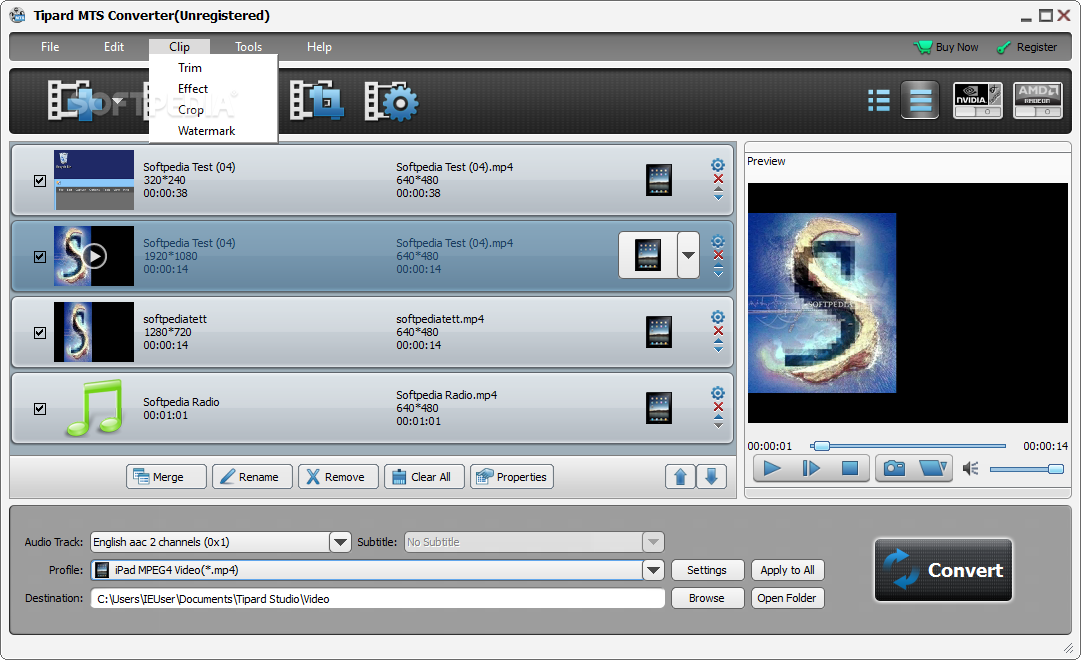The height and width of the screenshot is (660, 1081).
Task: Remove 1920*1080 item with red X
Action: (x=718, y=254)
